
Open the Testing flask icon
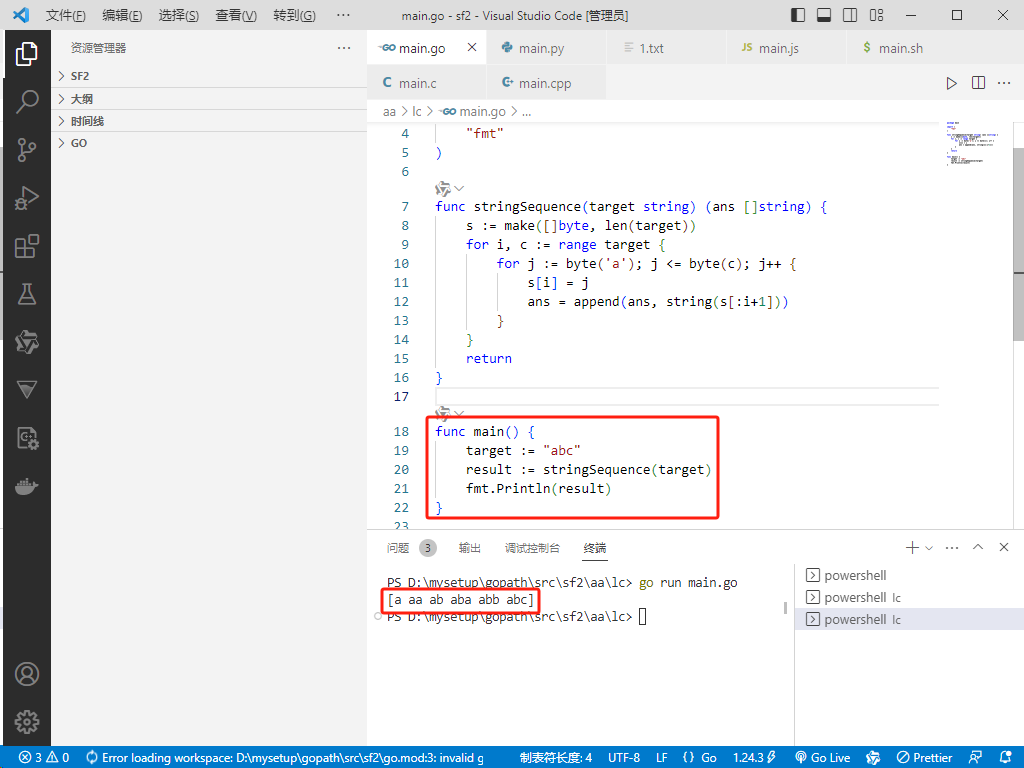[x=27, y=294]
